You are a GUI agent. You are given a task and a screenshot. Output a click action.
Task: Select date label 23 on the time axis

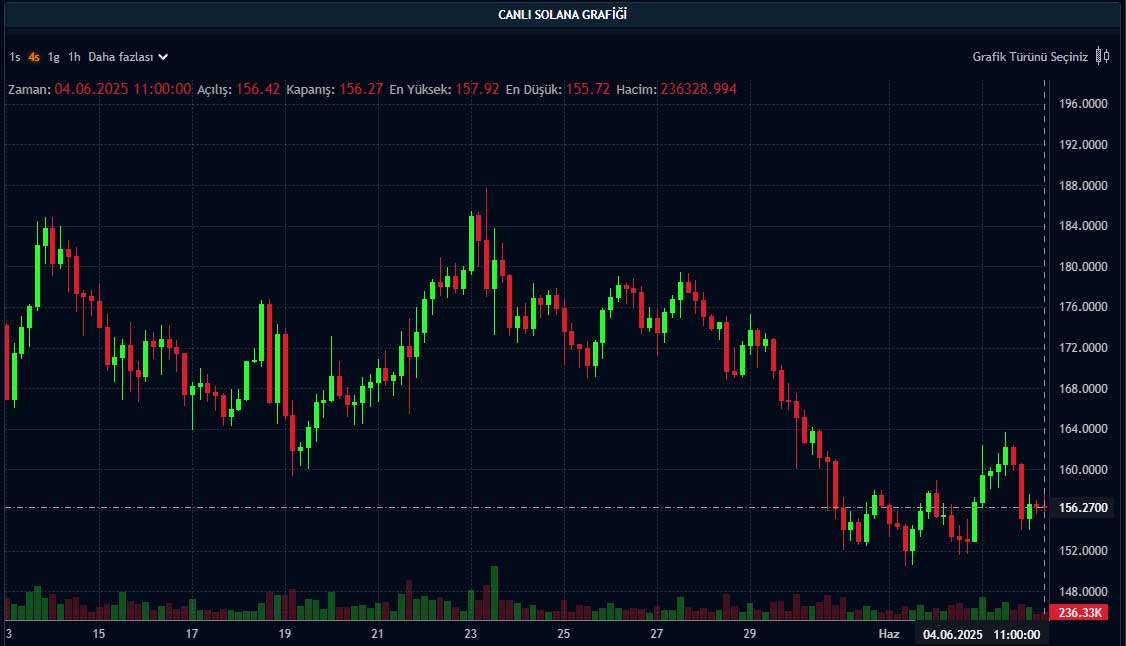[x=470, y=634]
